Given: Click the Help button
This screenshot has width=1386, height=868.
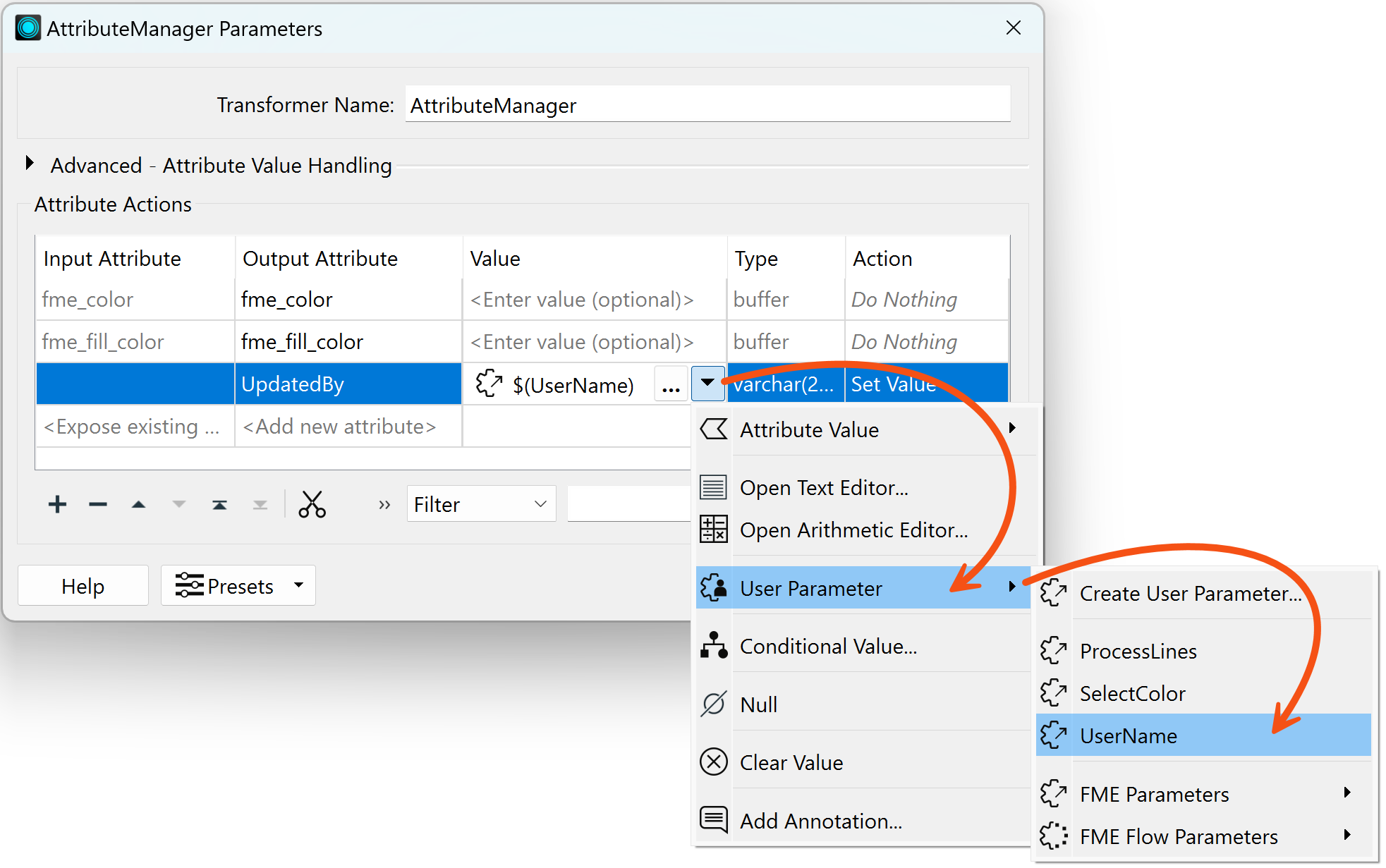Looking at the screenshot, I should coord(83,586).
